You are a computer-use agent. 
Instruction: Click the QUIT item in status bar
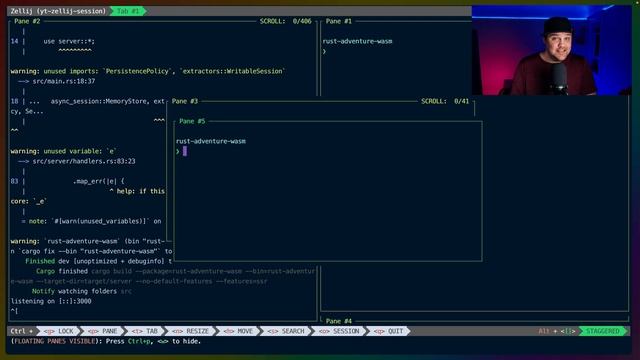389,331
